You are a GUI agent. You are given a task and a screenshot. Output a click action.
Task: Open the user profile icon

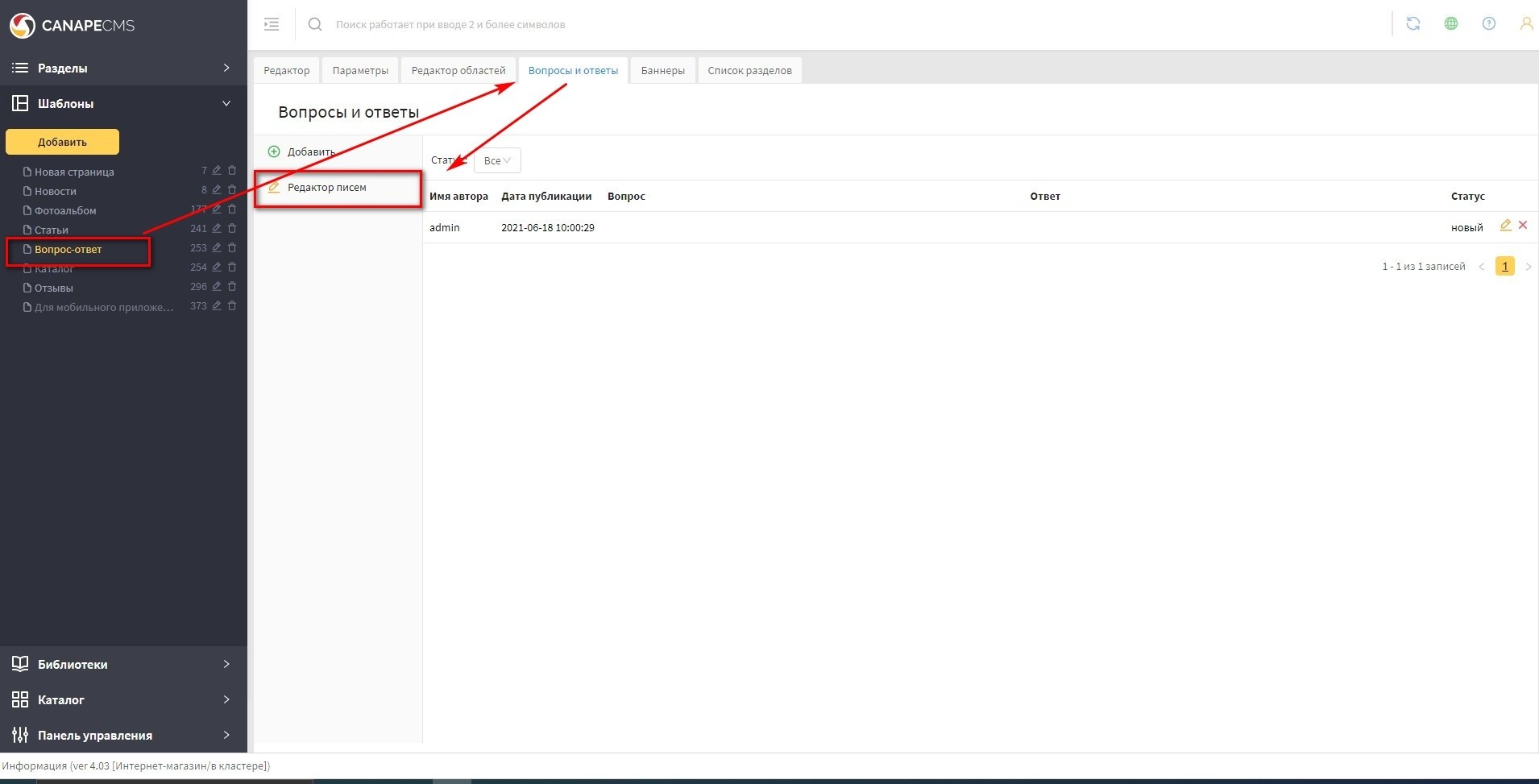1525,24
